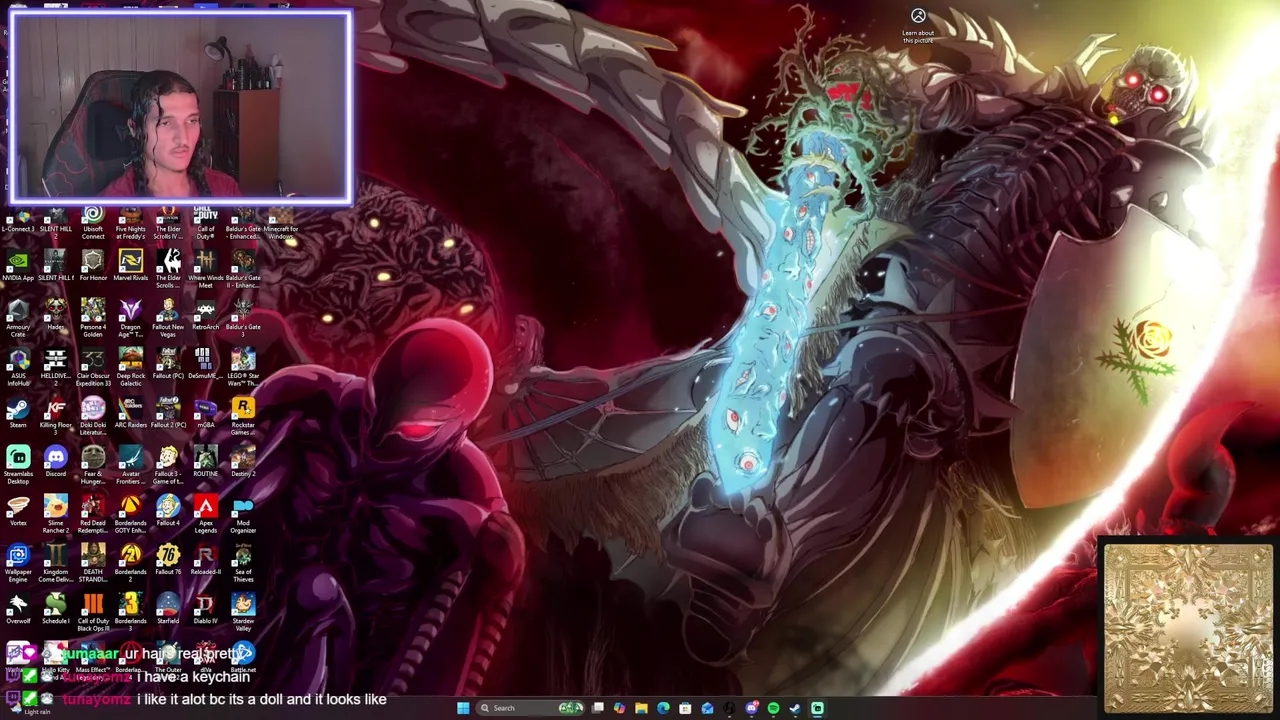The width and height of the screenshot is (1280, 720).
Task: Launch Schedule I from the desktop
Action: (x=55, y=609)
